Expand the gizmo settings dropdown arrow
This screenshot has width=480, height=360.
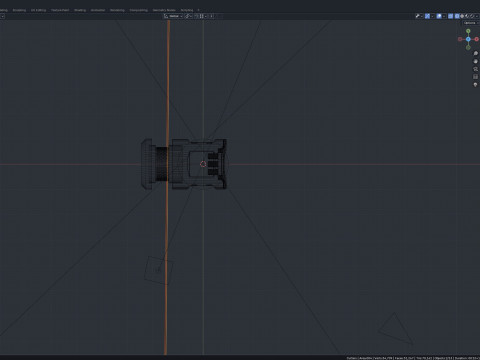click(433, 16)
